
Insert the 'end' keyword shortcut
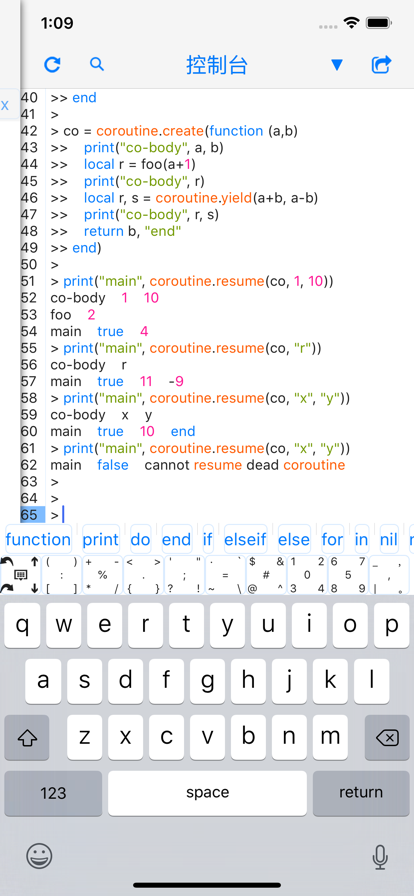pyautogui.click(x=177, y=539)
